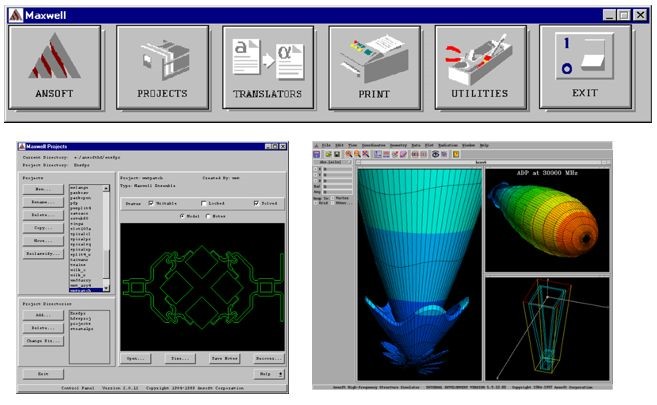This screenshot has width=657, height=405.
Task: Launch the PROJECTS manager icon
Action: point(163,67)
